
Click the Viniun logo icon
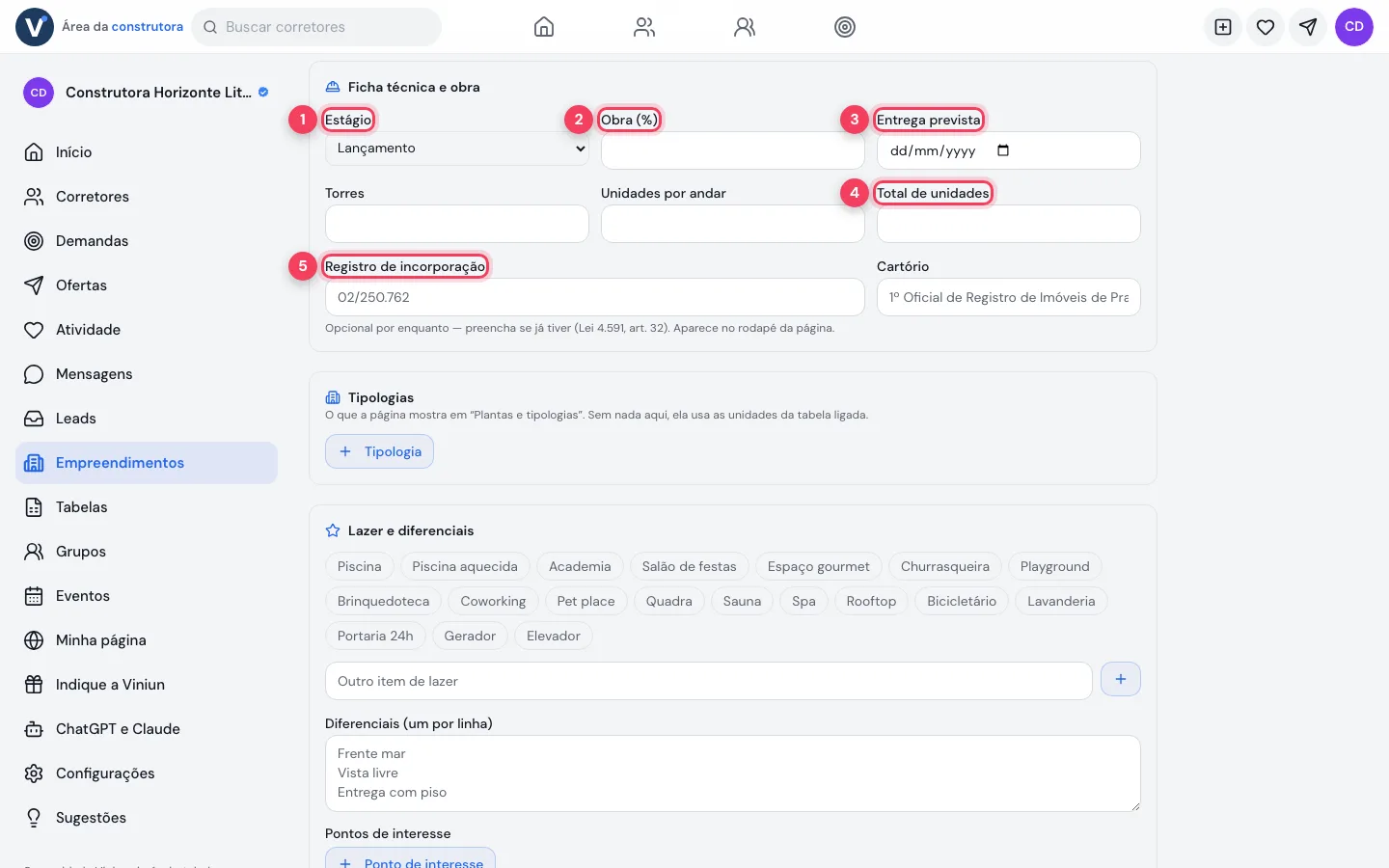click(x=35, y=27)
